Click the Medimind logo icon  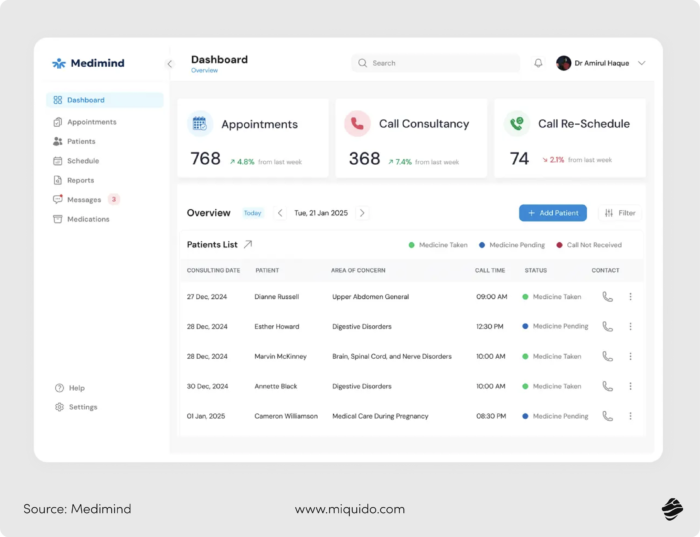coord(58,63)
